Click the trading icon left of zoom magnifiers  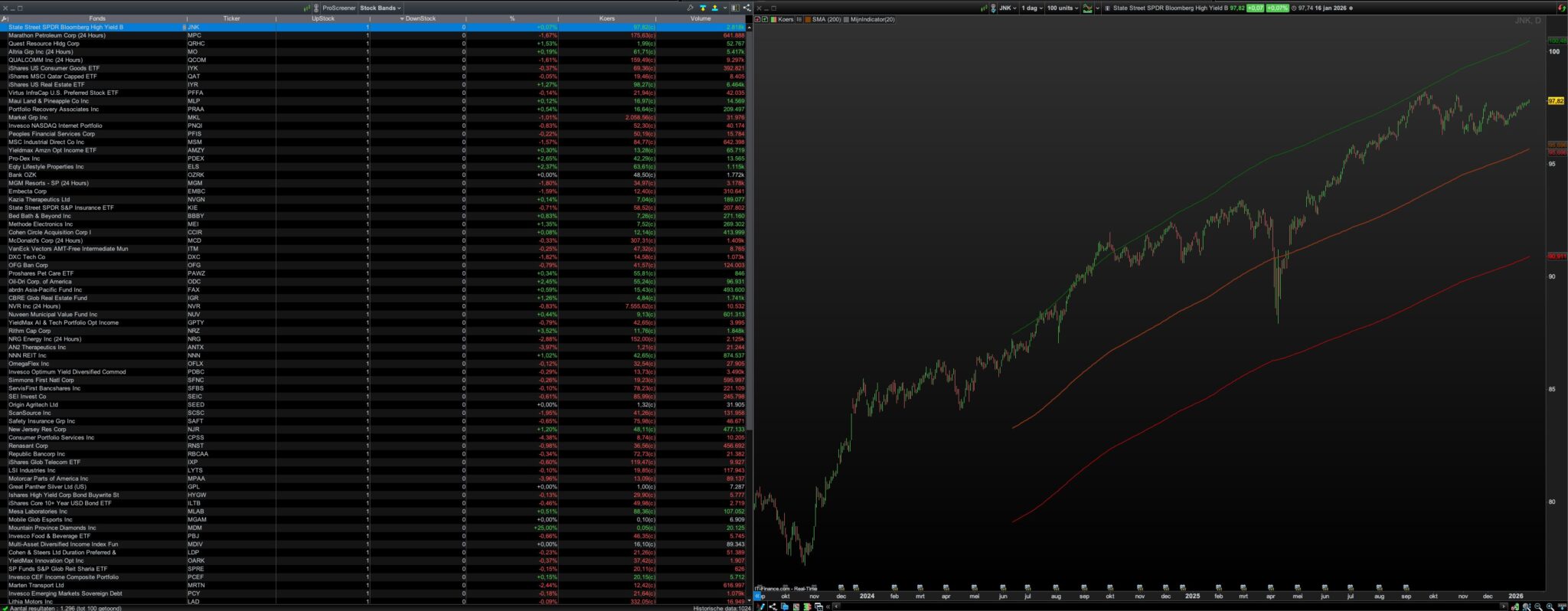click(1515, 606)
